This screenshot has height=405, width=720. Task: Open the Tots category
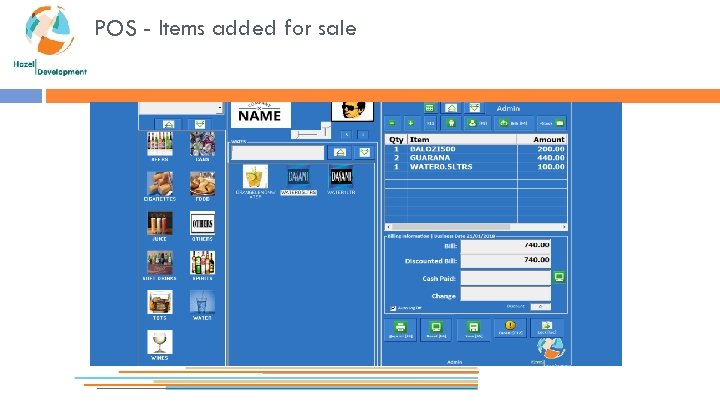click(x=160, y=305)
